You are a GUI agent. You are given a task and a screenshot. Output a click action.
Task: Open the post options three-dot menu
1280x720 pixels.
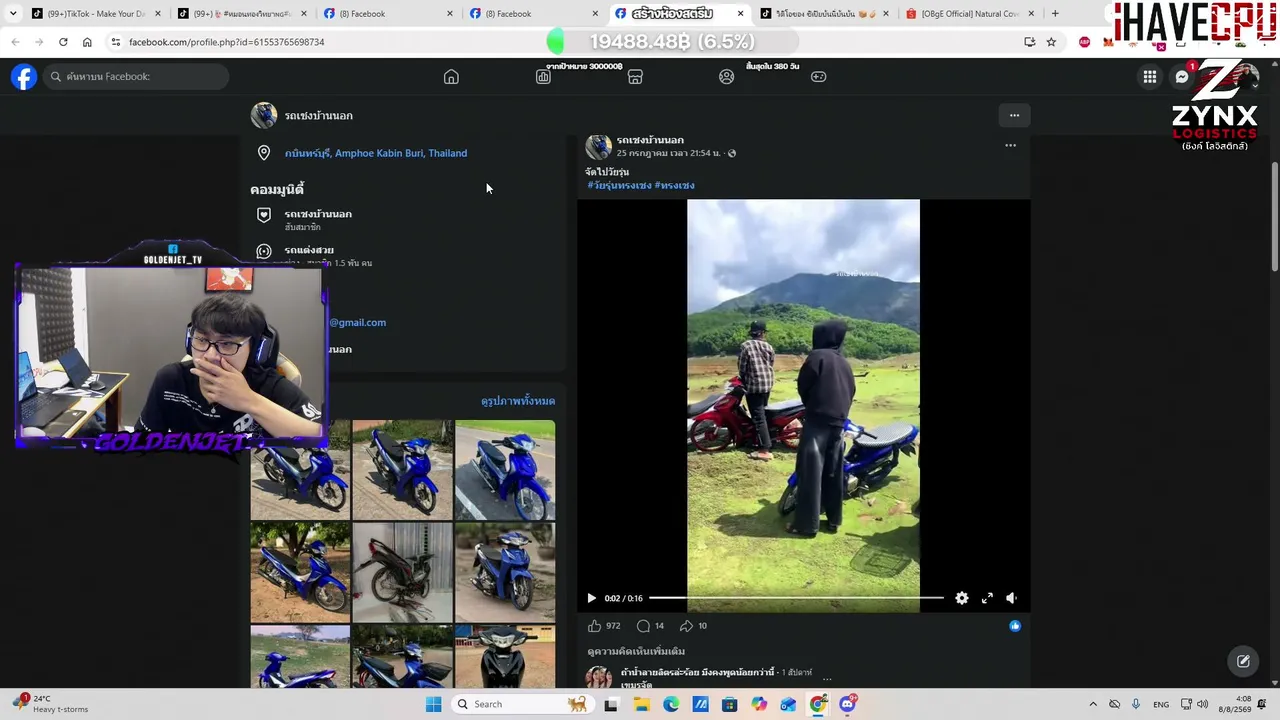[x=1010, y=146]
